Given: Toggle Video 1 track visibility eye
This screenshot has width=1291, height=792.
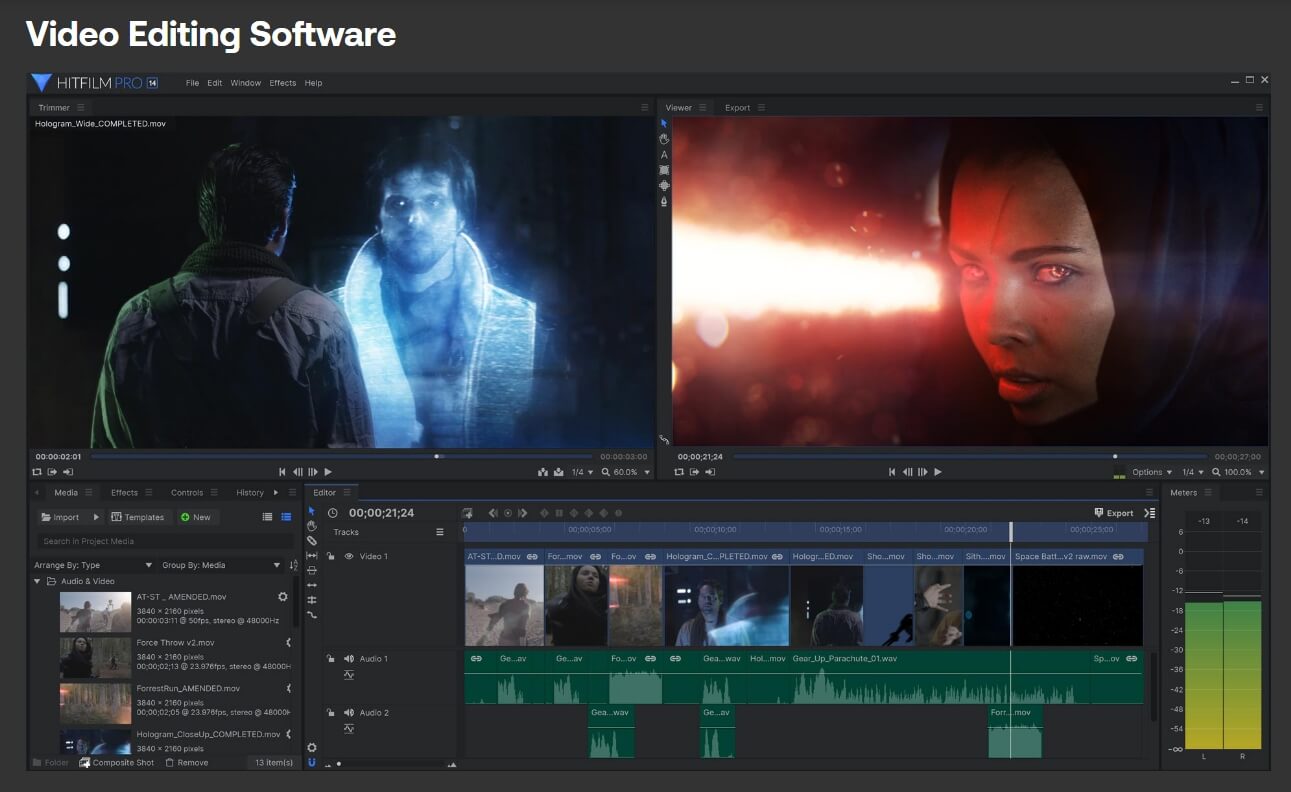Looking at the screenshot, I should pos(349,556).
